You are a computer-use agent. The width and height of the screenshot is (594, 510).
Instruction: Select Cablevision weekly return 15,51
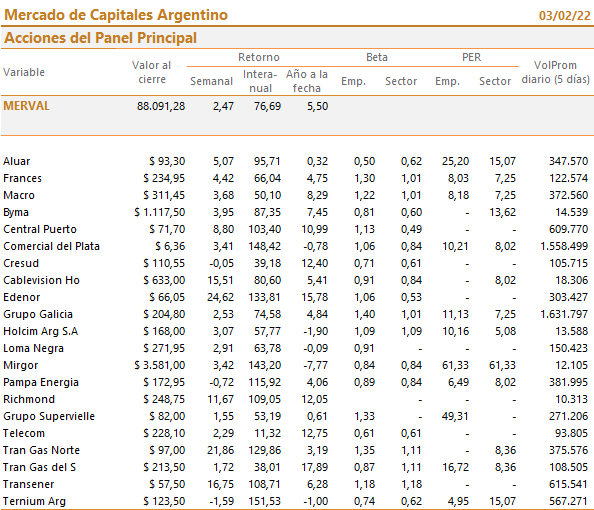pos(220,280)
